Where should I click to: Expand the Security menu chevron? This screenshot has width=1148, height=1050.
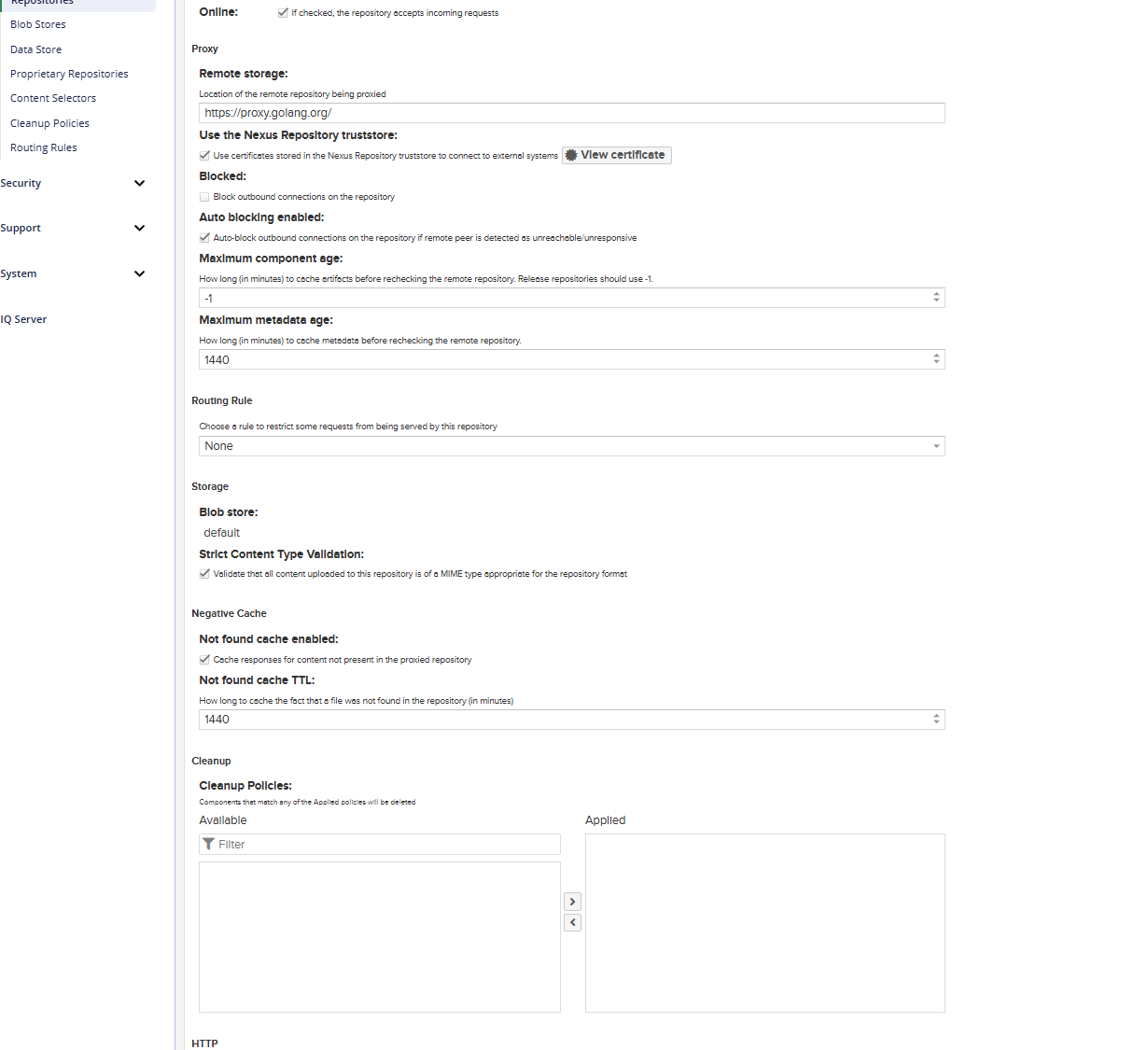[x=139, y=183]
